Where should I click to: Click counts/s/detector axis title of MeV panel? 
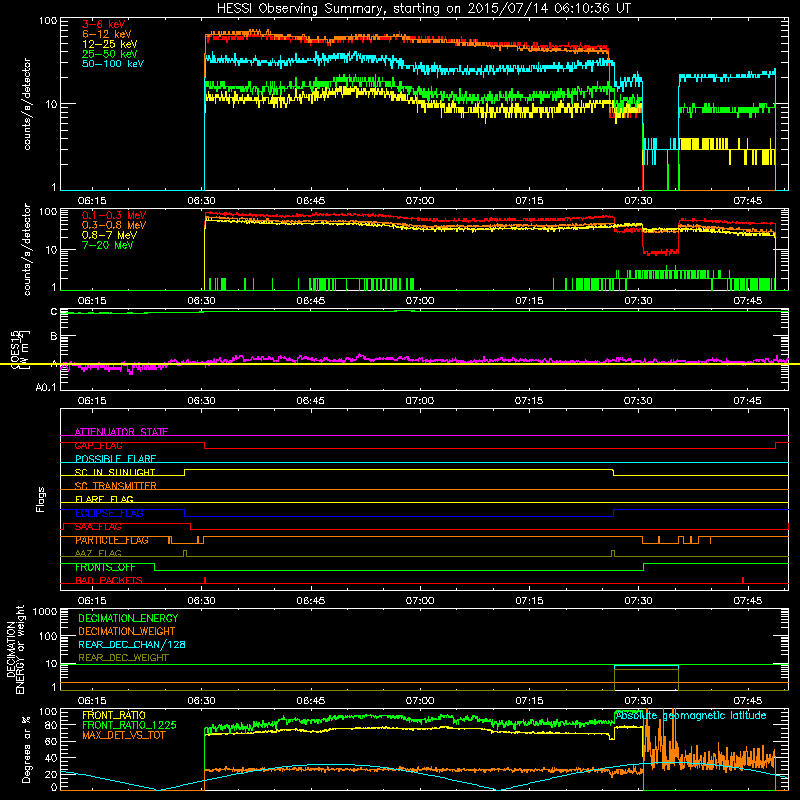(x=27, y=249)
